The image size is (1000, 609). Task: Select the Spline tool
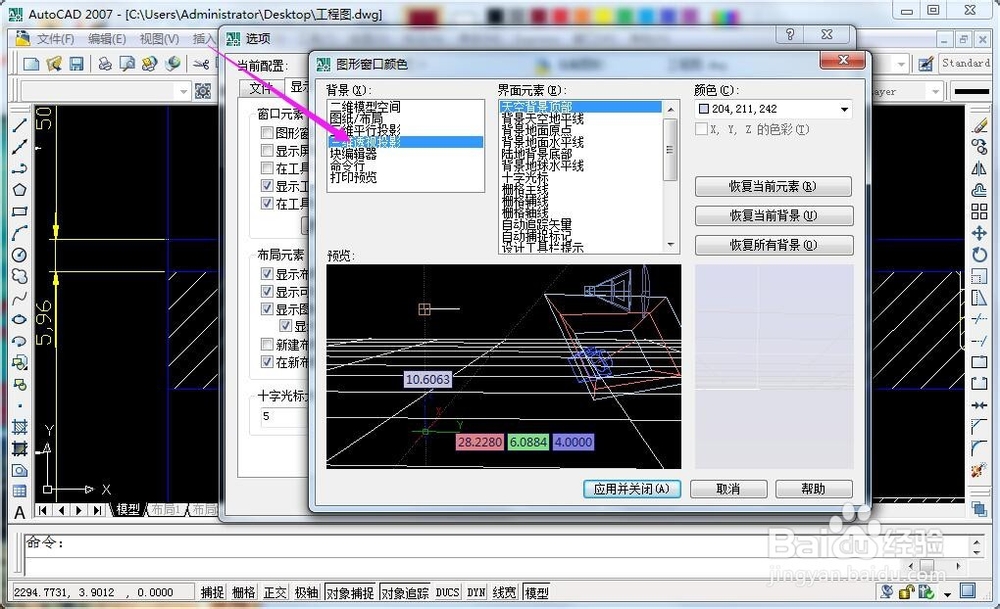click(x=19, y=298)
